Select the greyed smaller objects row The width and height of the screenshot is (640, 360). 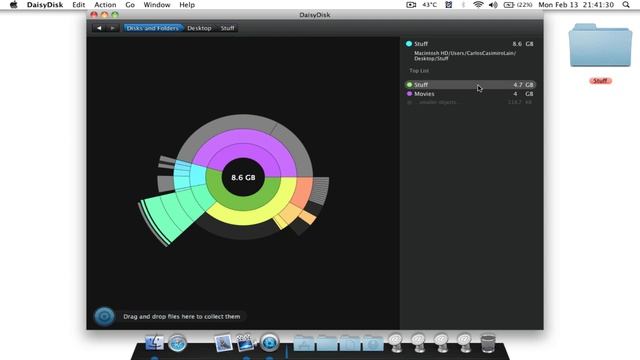tap(469, 102)
